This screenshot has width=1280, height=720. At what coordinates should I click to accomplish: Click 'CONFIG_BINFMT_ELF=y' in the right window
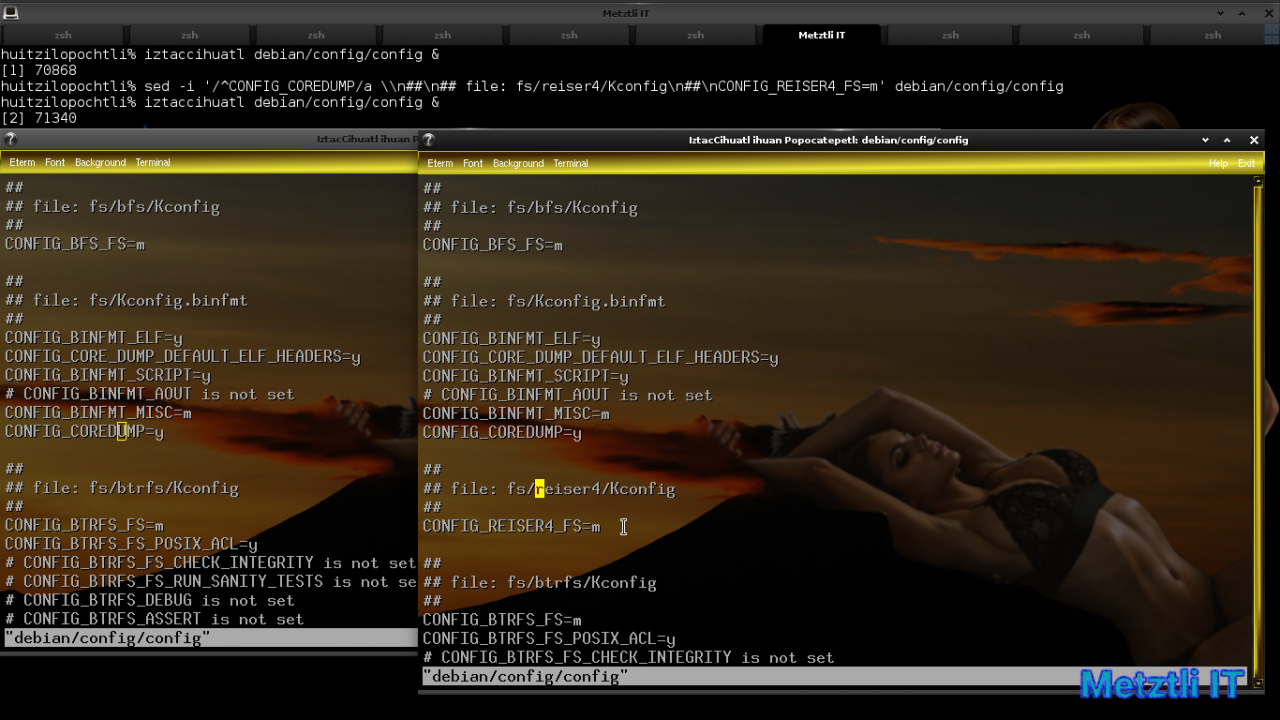[x=511, y=339]
